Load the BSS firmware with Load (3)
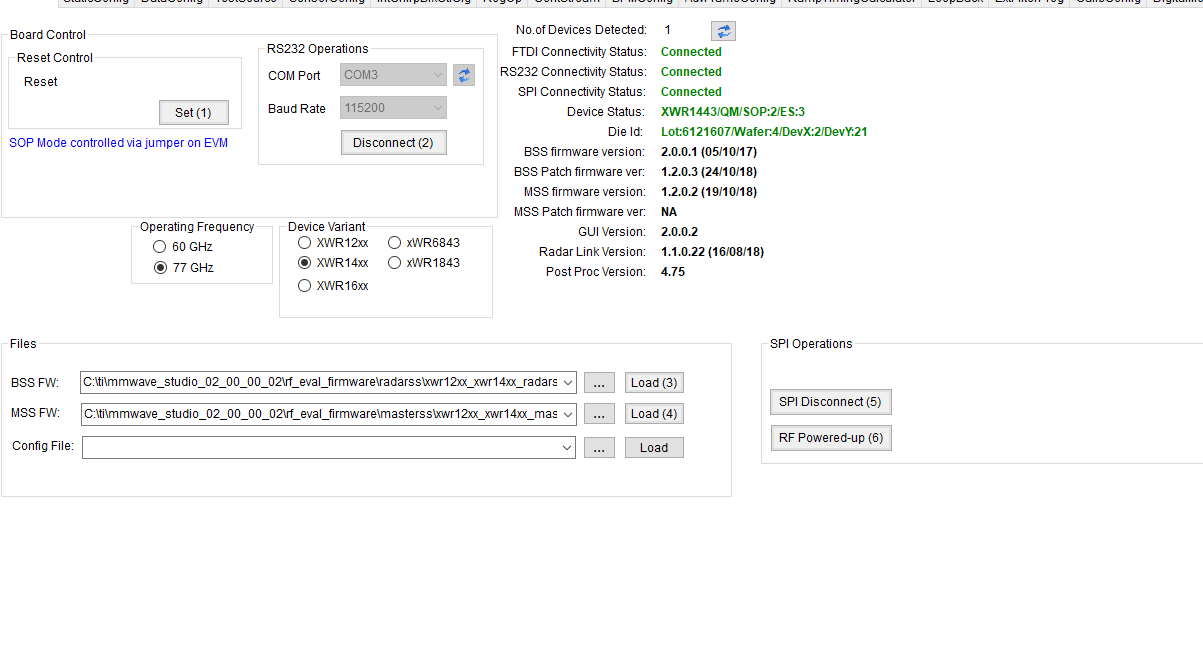This screenshot has height=665, width=1203. point(653,382)
